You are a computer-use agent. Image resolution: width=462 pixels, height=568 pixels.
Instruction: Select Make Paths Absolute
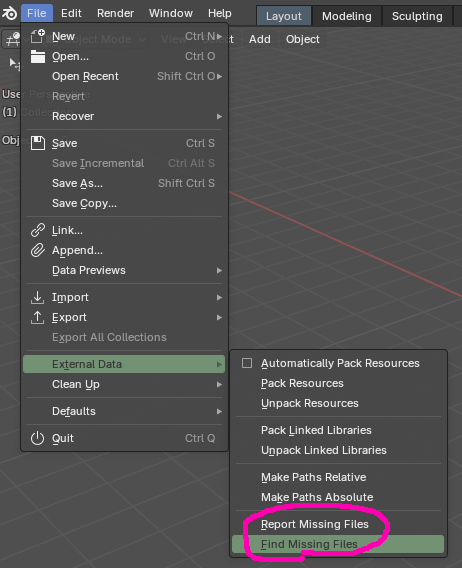tap(338, 497)
